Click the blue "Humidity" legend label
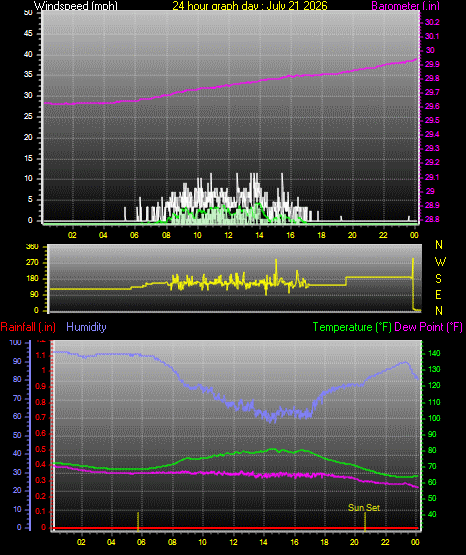466x555 pixels. 86,327
